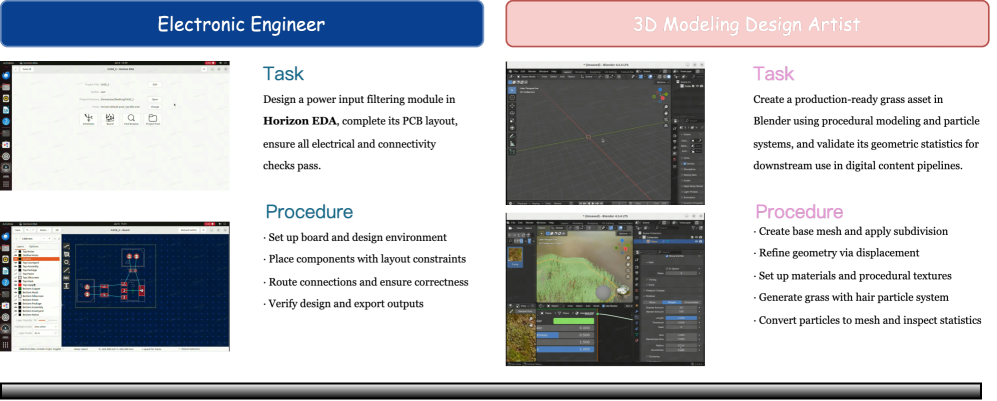The width and height of the screenshot is (997, 401).
Task: Click the zoom magnifier icon in Blender viewport
Action: 664,108
